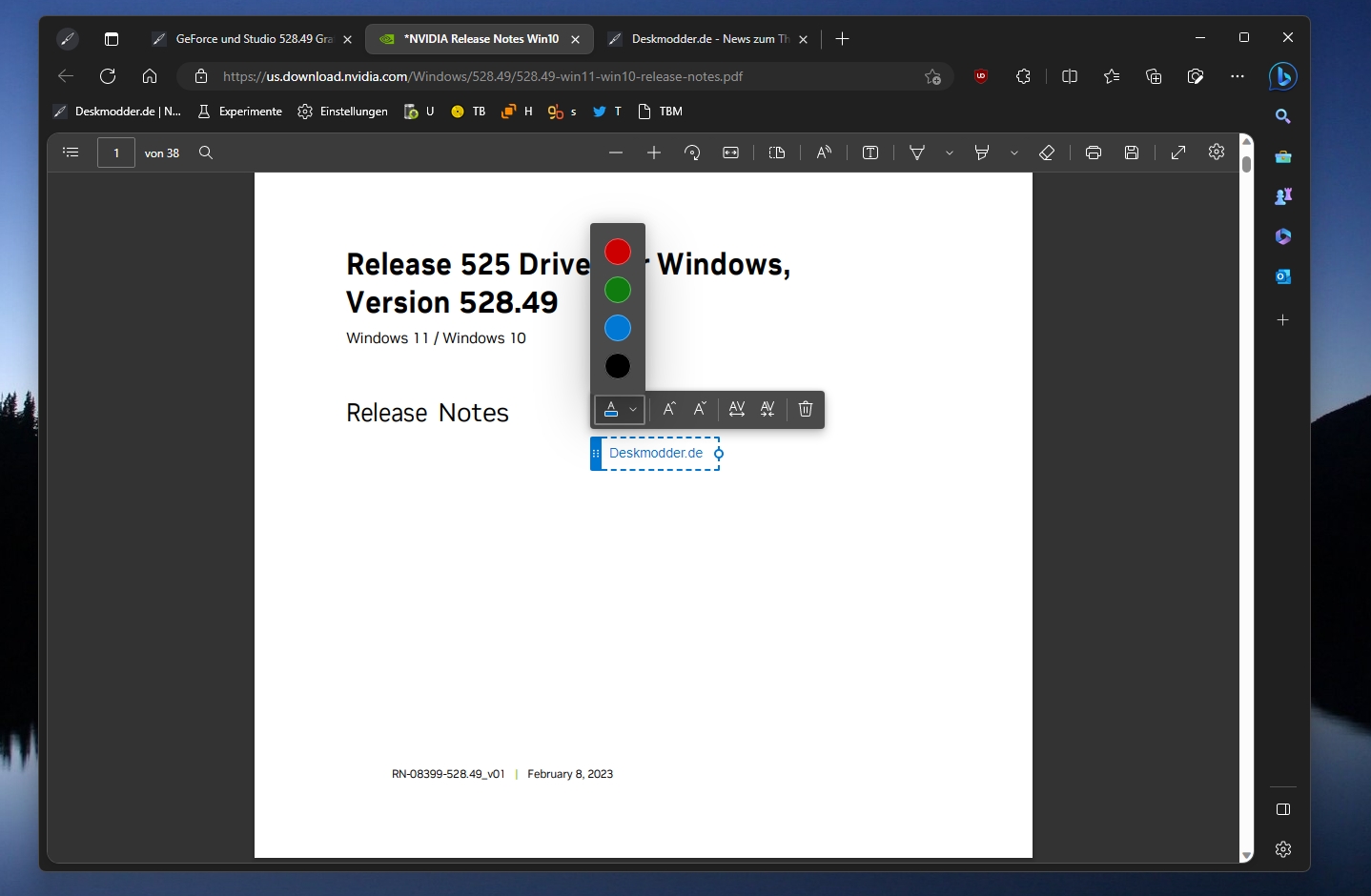The image size is (1371, 896).
Task: Select the green text color swatch
Action: [x=618, y=290]
